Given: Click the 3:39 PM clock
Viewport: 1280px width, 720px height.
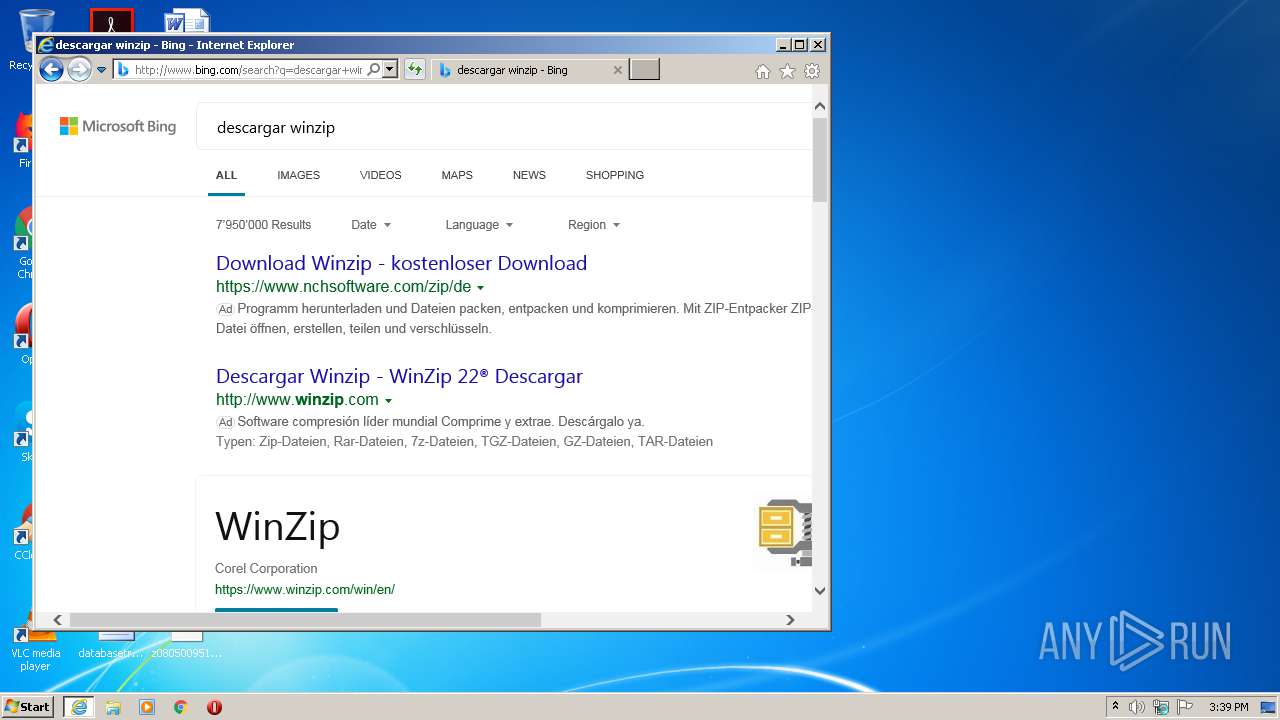Looking at the screenshot, I should pyautogui.click(x=1228, y=707).
